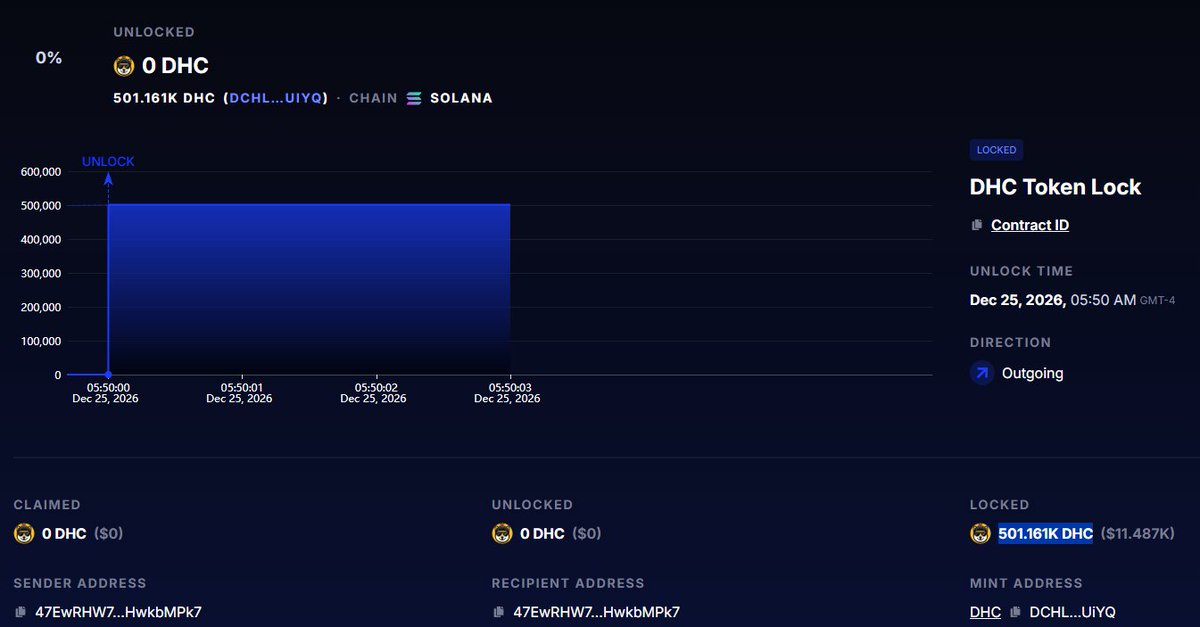
Task: Click the 501.161K DHC text in header
Action: click(166, 98)
